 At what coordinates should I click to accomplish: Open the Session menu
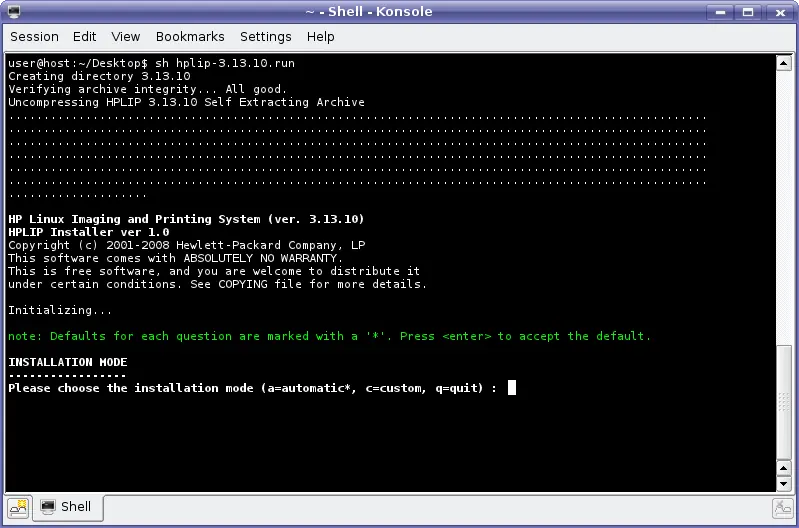click(34, 37)
